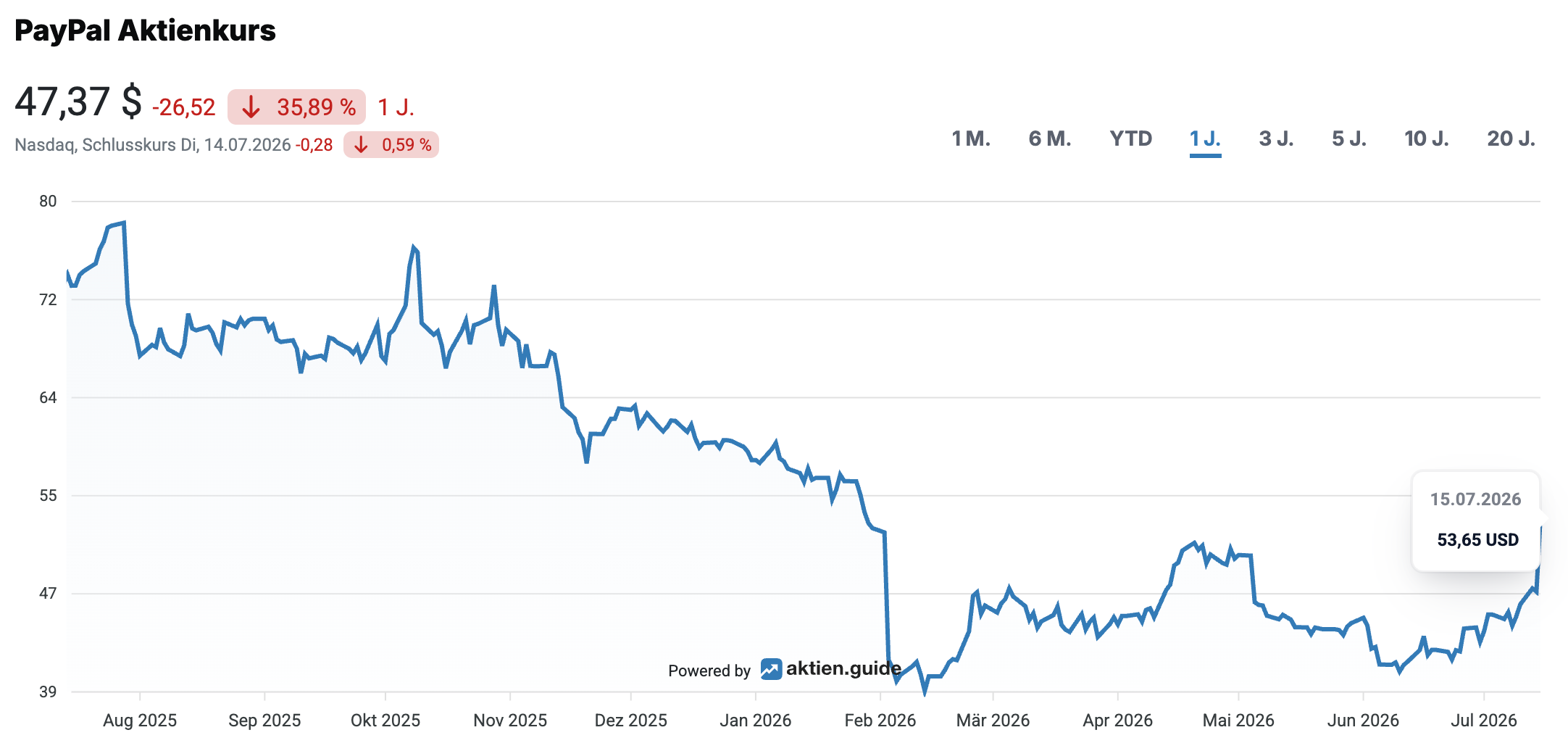Click the 15.07.2026 price tooltip
Screen dimensions: 1568x751
pos(1476,520)
